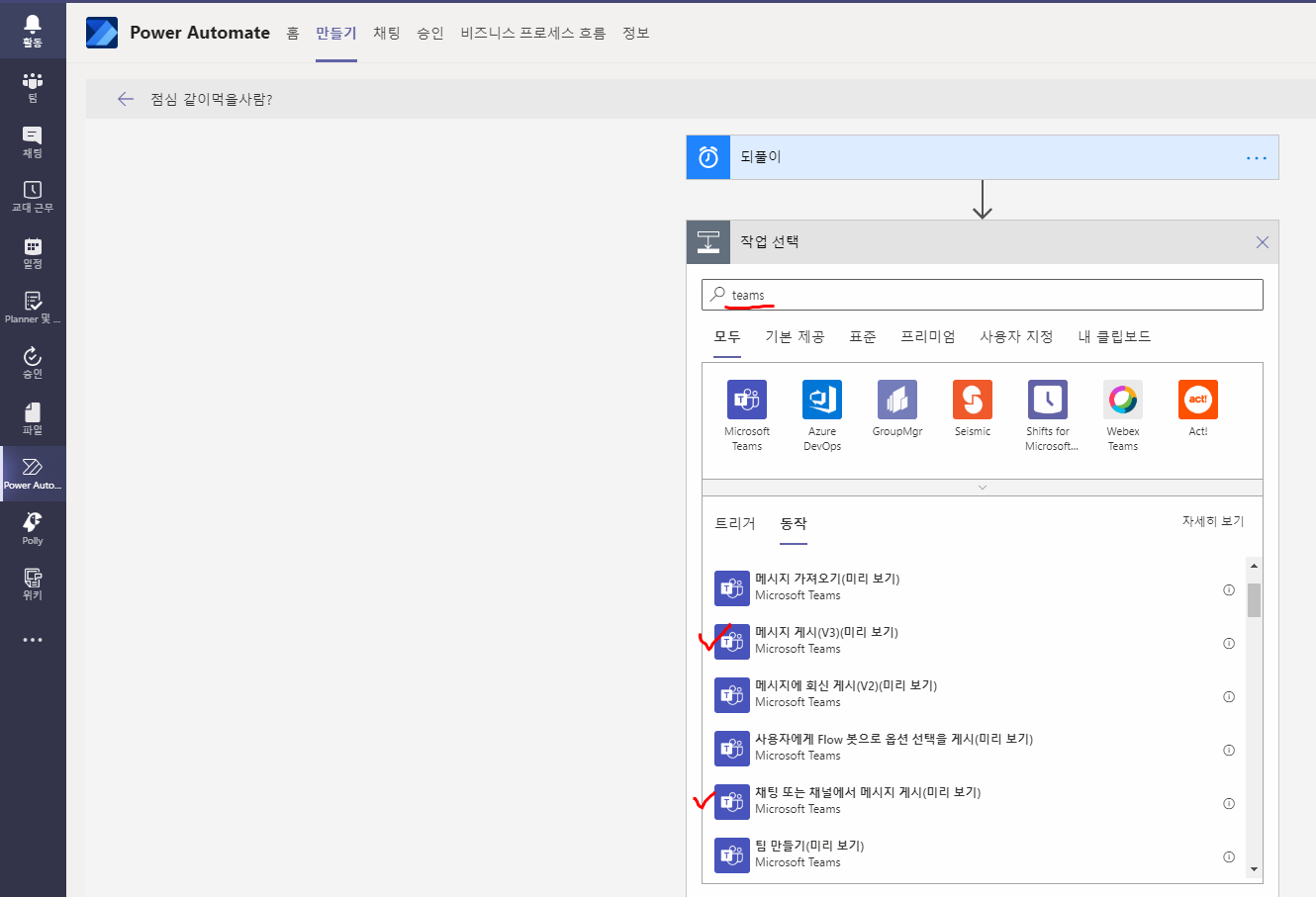Open the Polly sidebar app

coord(33,529)
